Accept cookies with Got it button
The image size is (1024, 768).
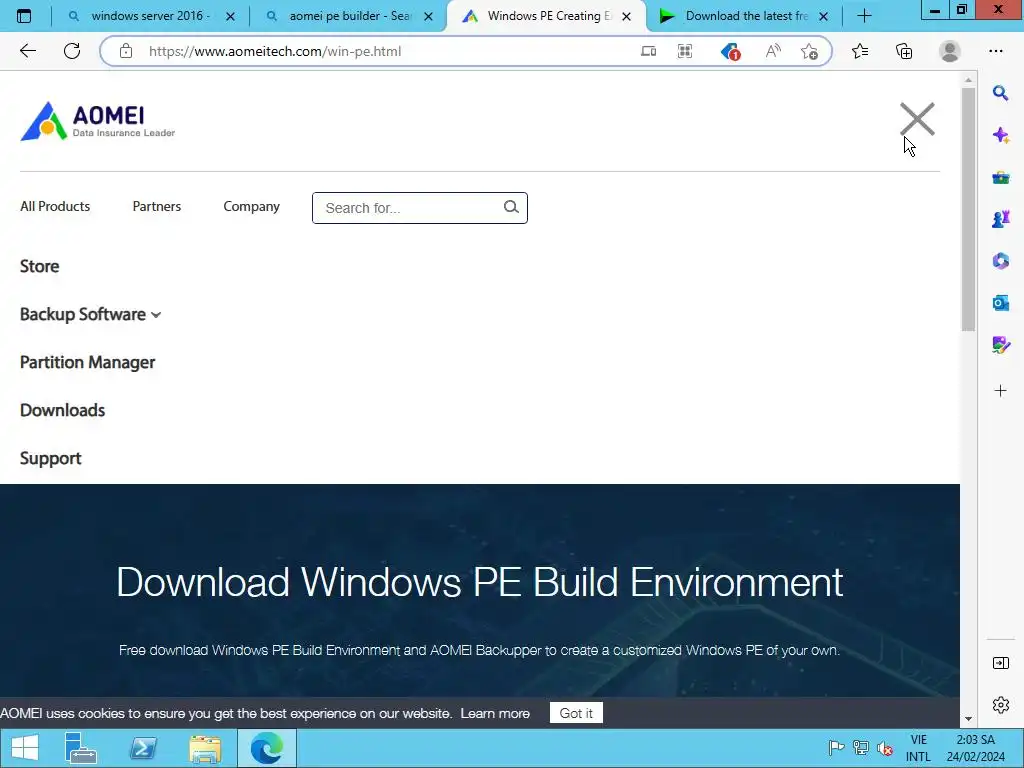pos(576,713)
